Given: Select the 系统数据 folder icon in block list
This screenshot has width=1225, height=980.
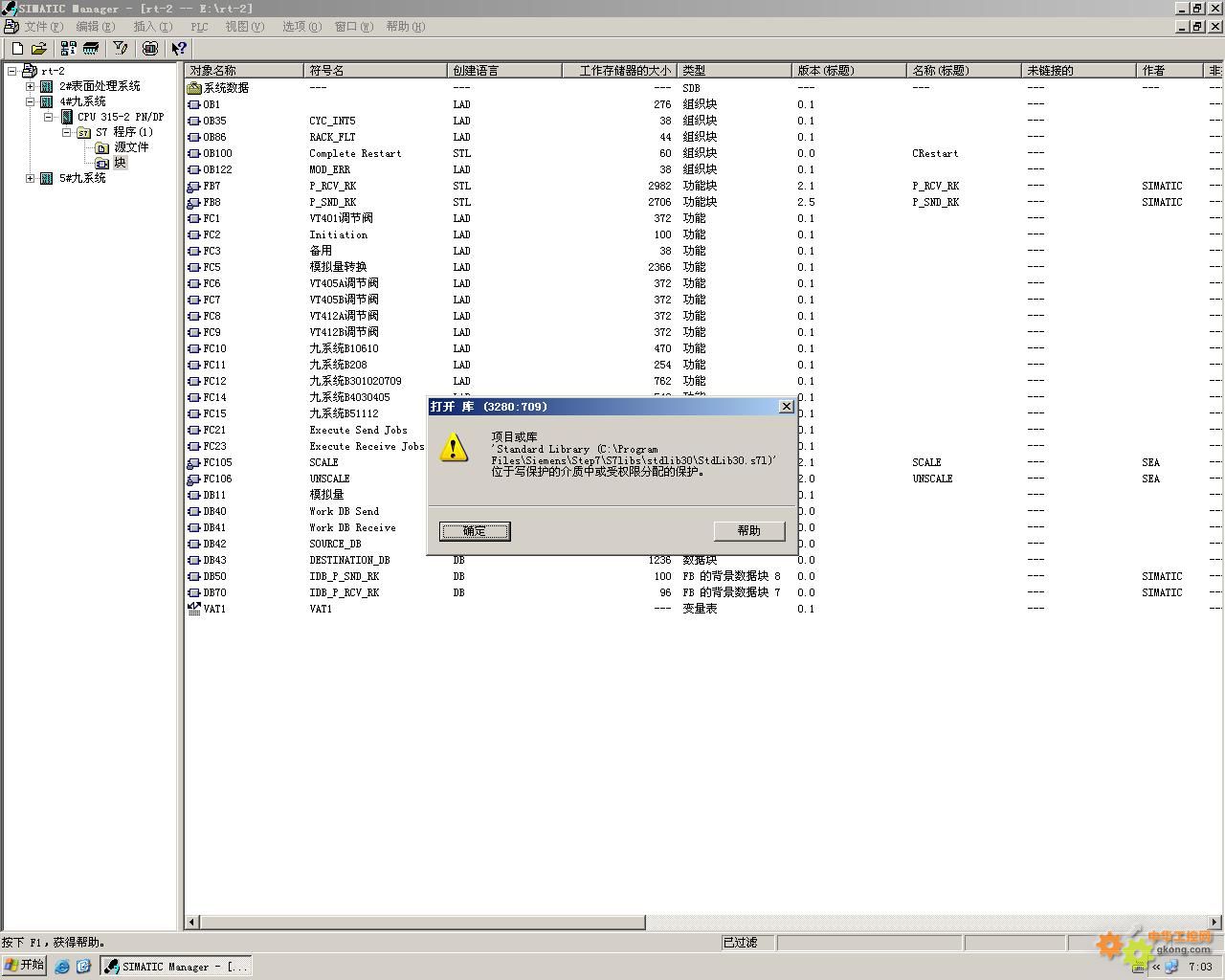Looking at the screenshot, I should coord(194,87).
